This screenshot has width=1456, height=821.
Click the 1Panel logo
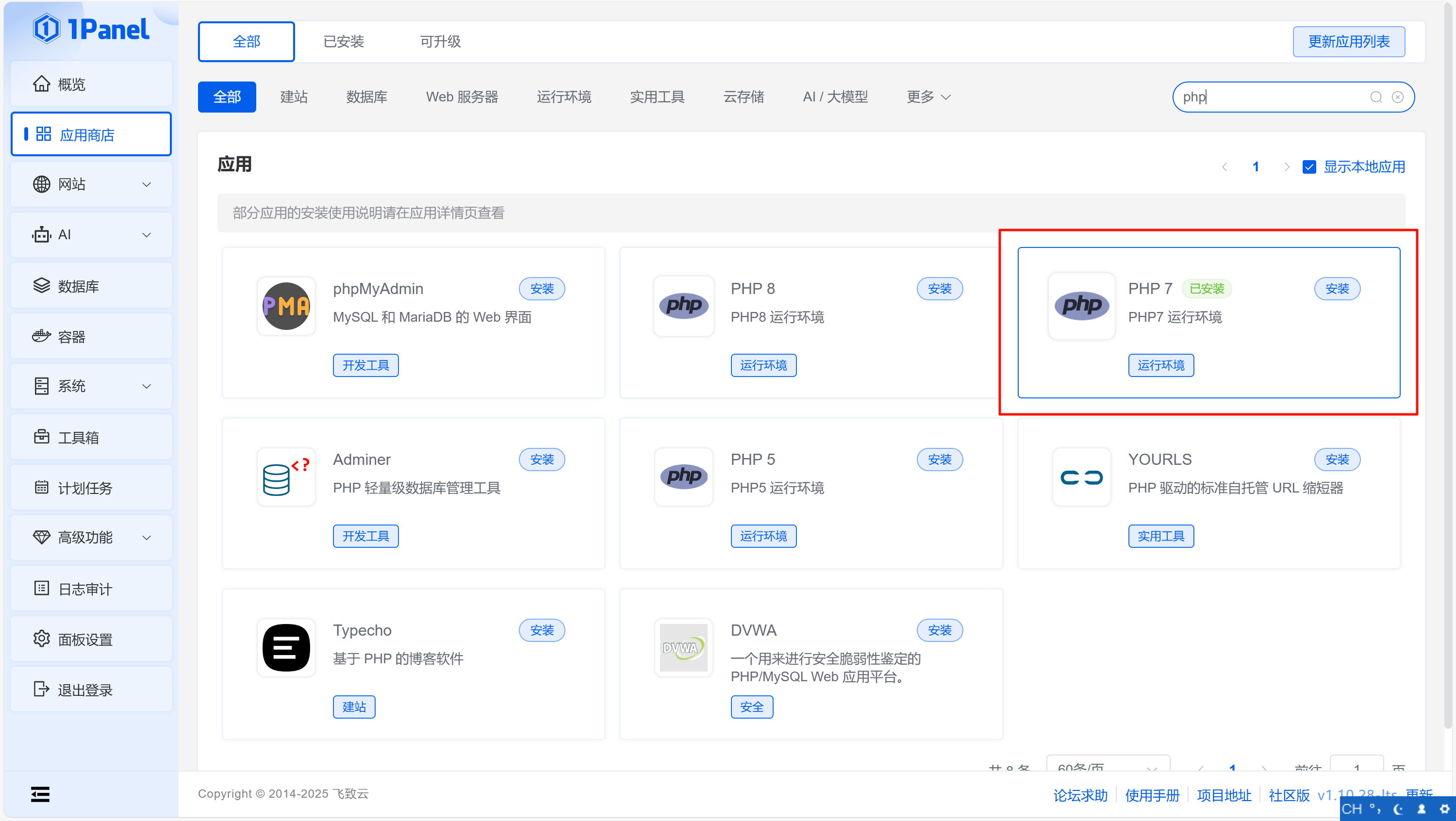point(91,28)
